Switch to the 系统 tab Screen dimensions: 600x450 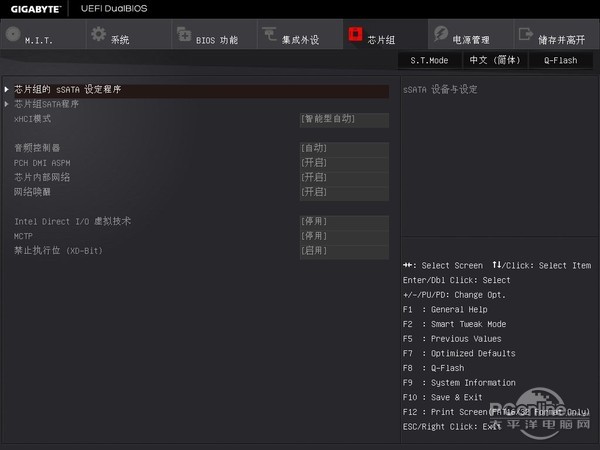[129, 34]
